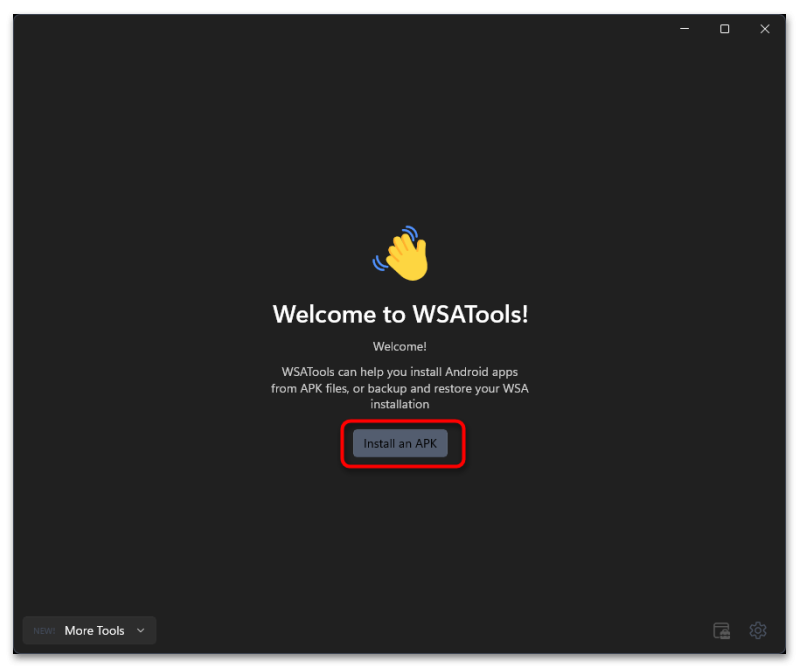Click the NEW! badge on More Tools
800x668 pixels.
point(44,631)
